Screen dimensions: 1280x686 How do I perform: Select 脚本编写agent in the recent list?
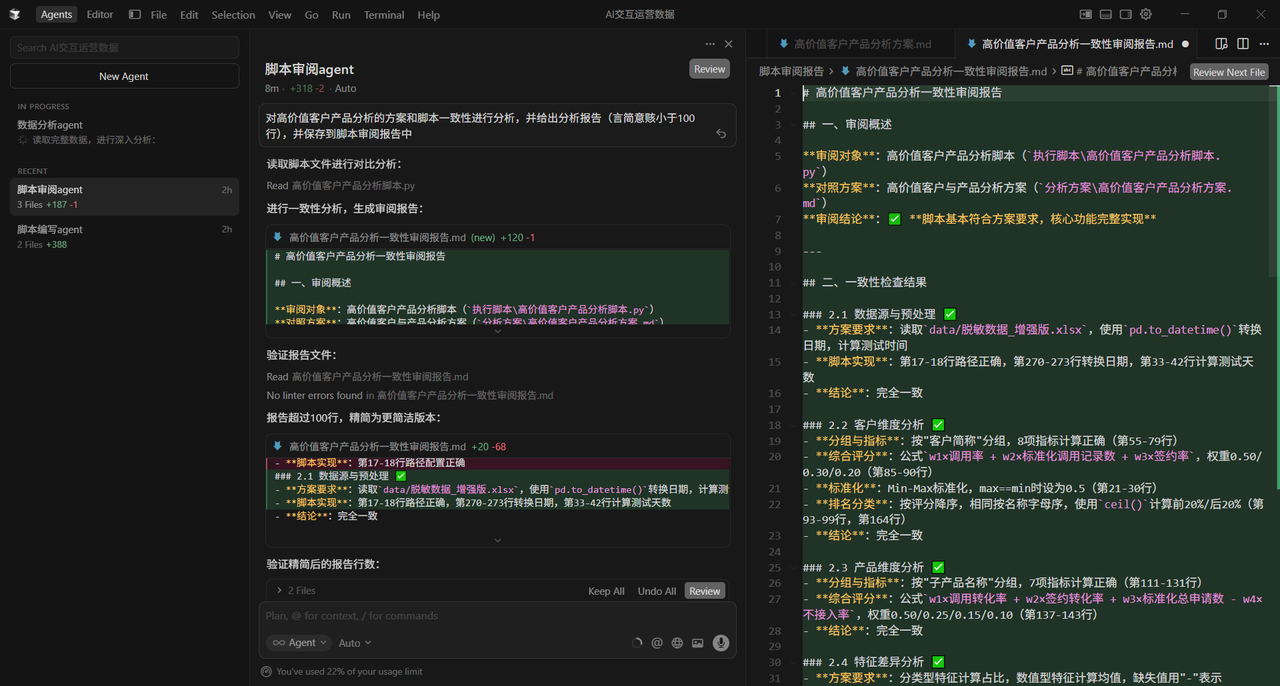point(50,229)
